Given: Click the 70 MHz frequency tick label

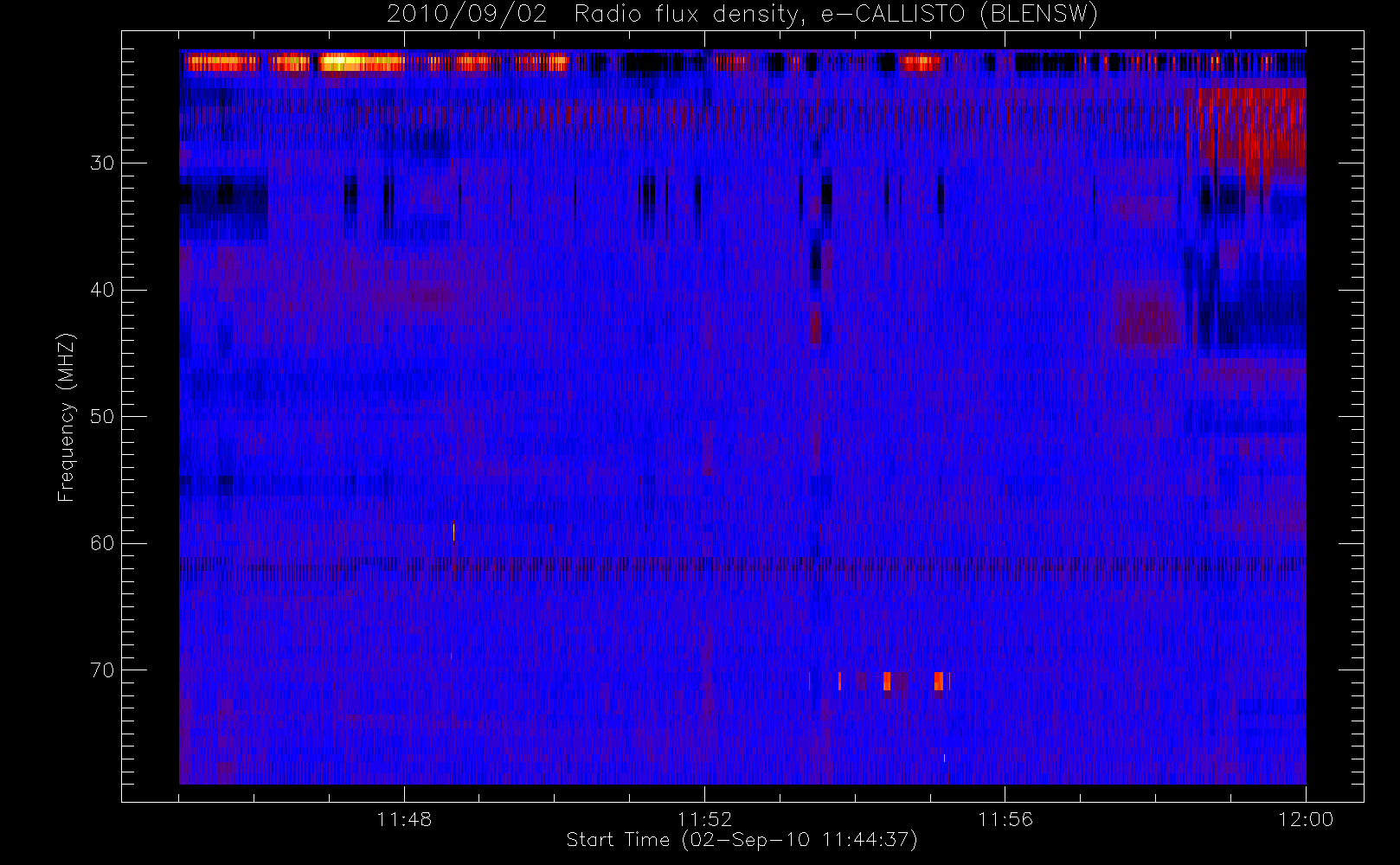Looking at the screenshot, I should [x=102, y=670].
